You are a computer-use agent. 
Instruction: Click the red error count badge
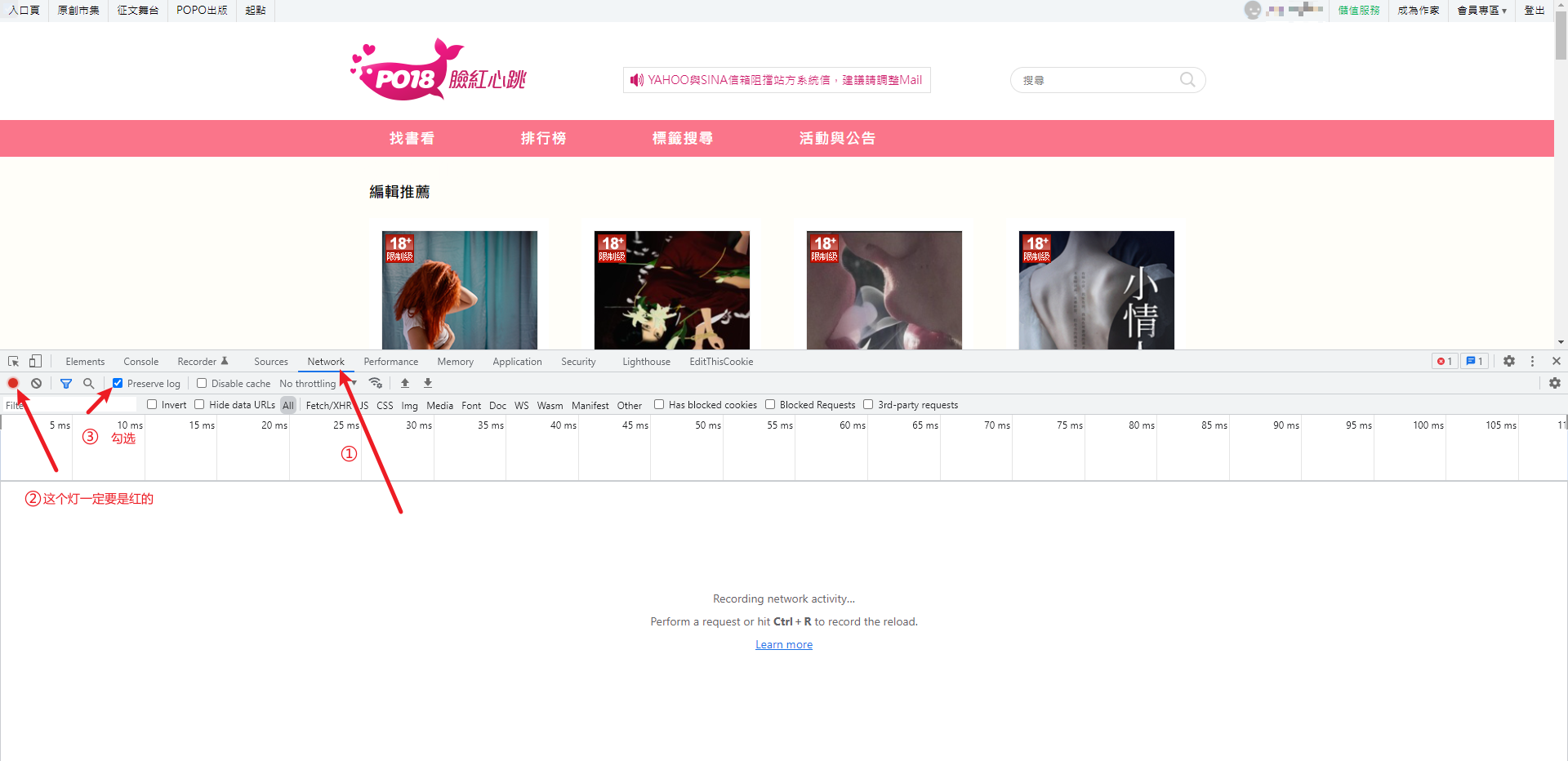(1445, 361)
